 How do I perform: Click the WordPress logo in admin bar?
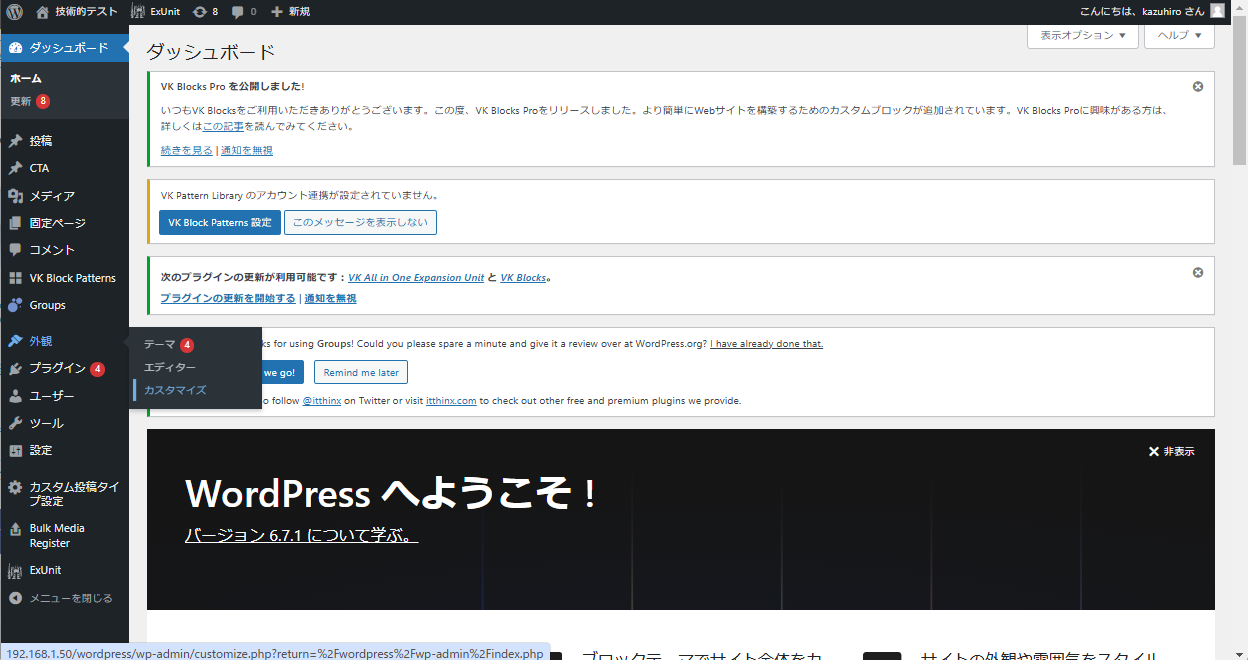click(x=14, y=12)
